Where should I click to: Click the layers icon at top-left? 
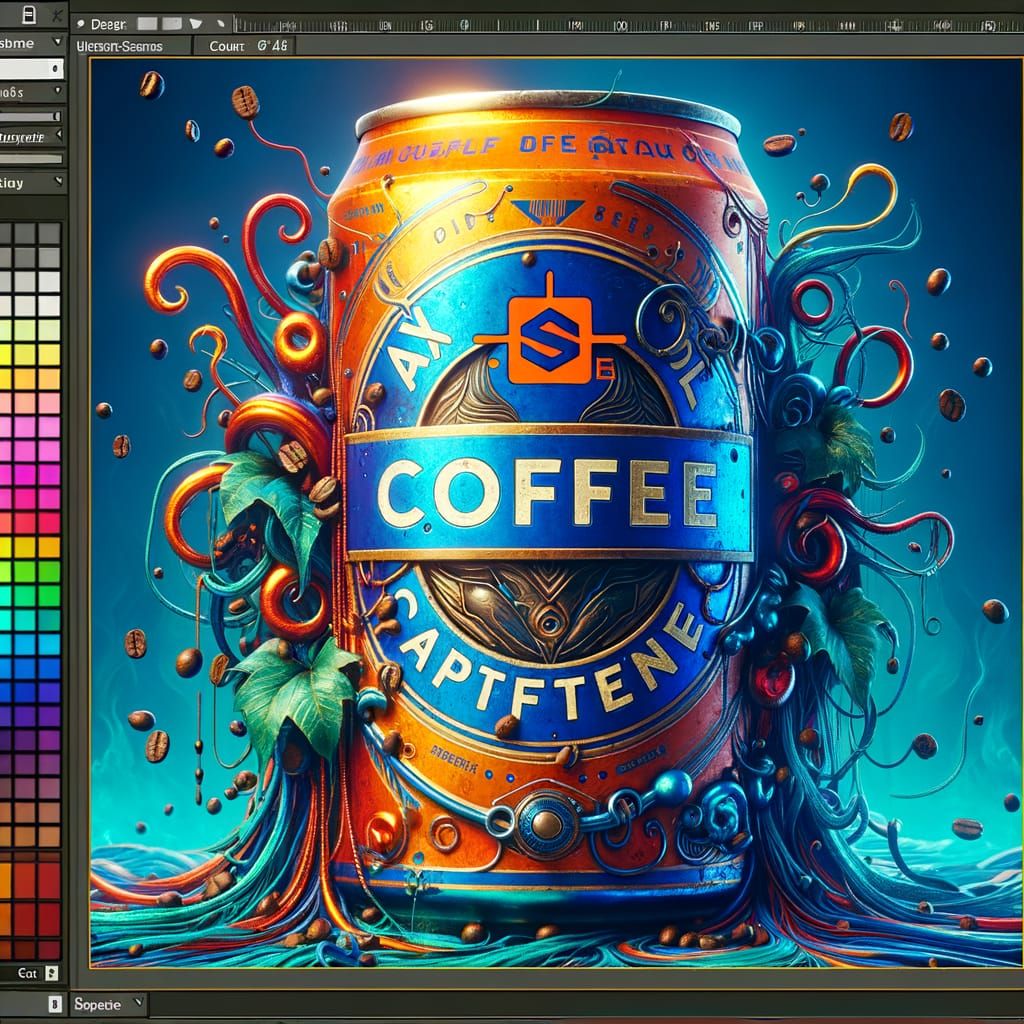point(28,14)
